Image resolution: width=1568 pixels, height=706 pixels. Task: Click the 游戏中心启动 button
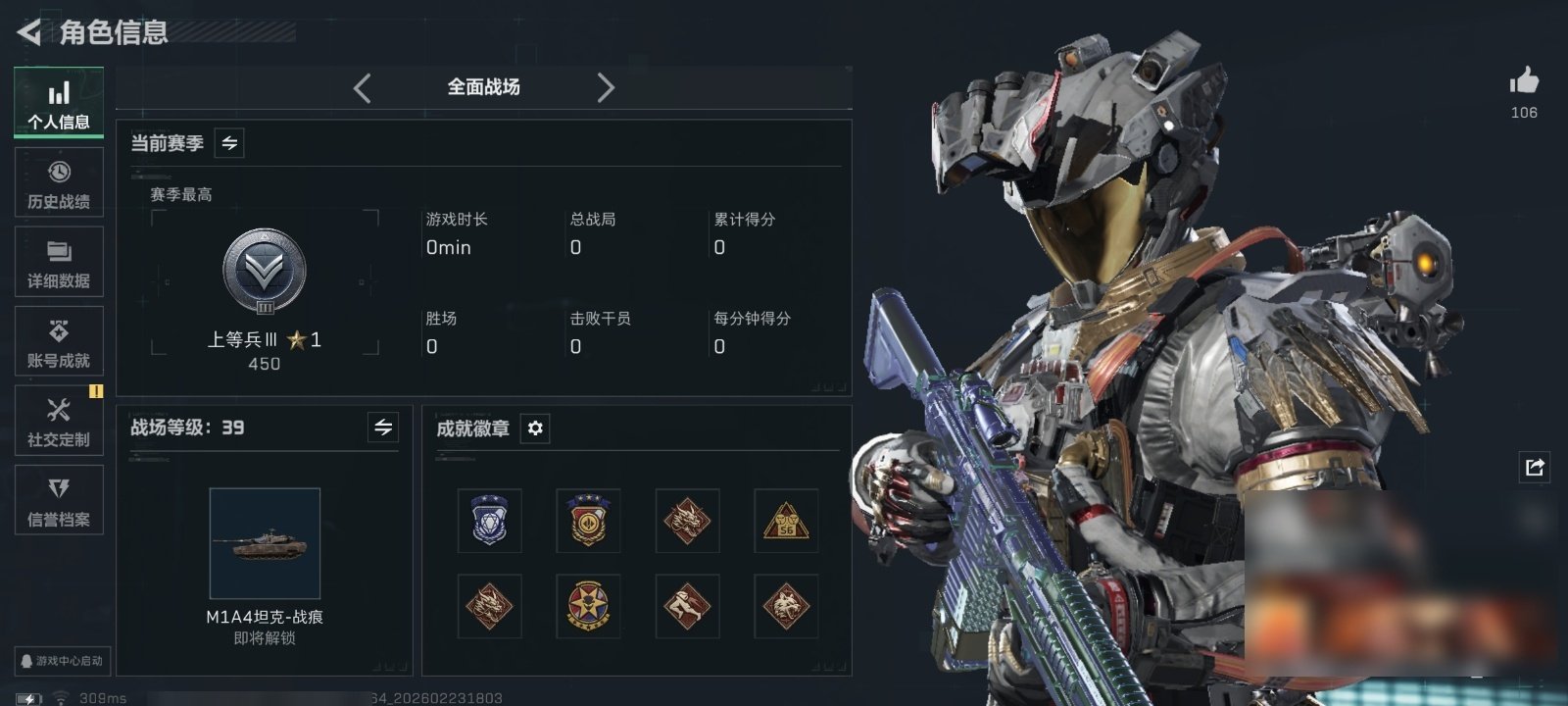point(61,661)
